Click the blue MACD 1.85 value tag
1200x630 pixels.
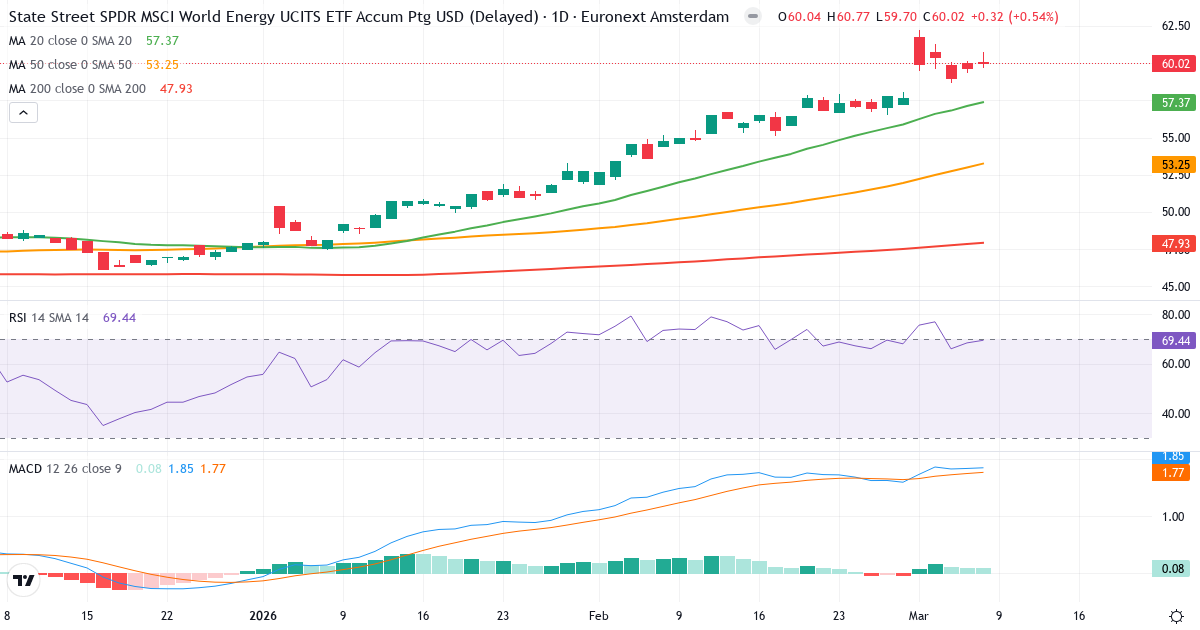(x=1175, y=456)
